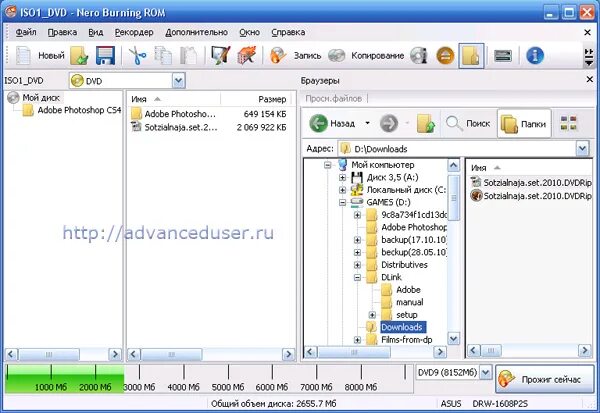Viewport: 600px width, 413px height.
Task: Open the blue information icon
Action: pos(535,56)
